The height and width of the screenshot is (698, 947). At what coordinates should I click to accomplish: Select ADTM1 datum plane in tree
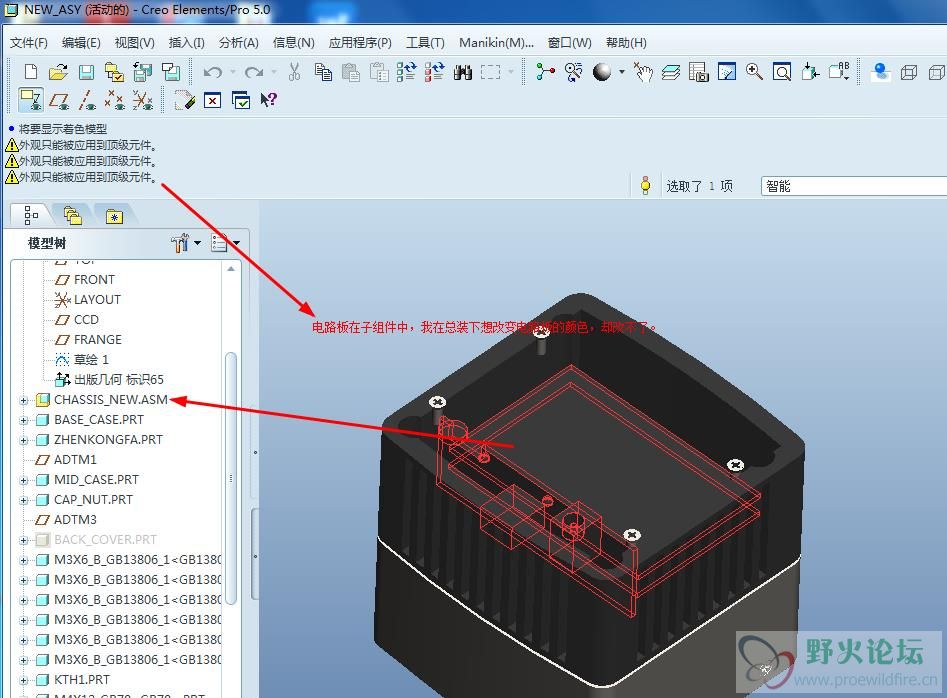pyautogui.click(x=75, y=459)
